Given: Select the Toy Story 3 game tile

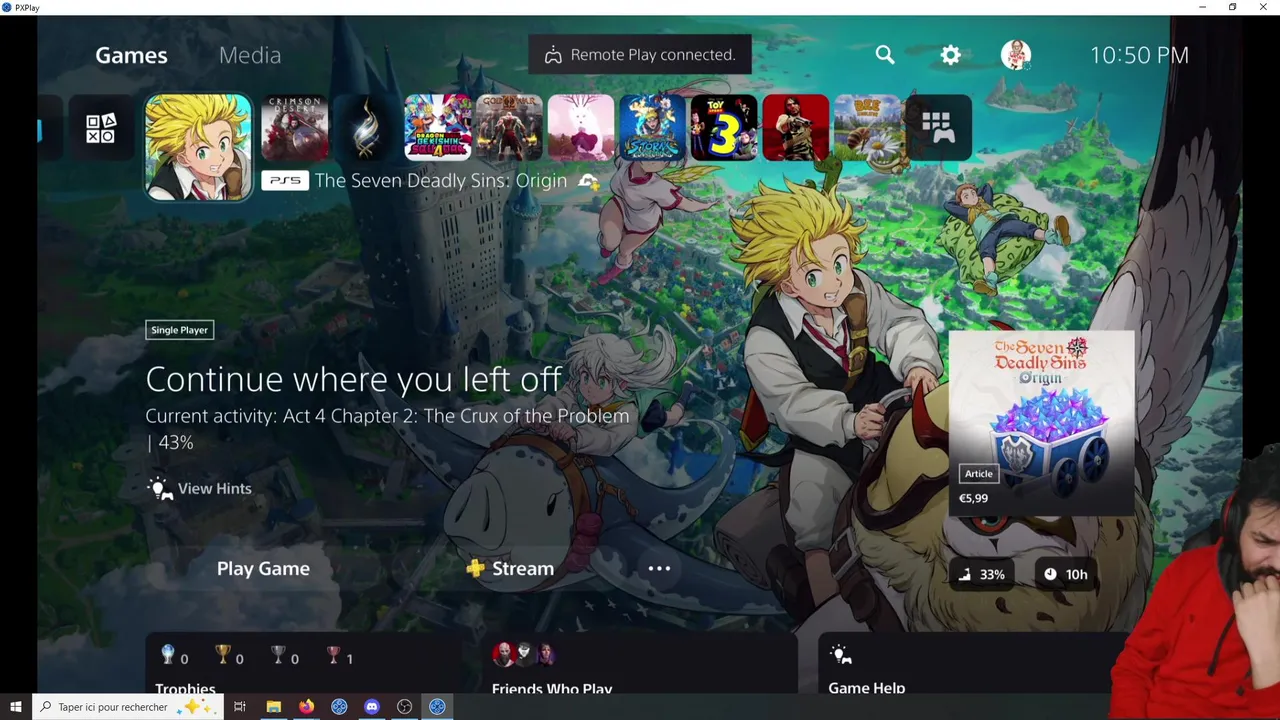Looking at the screenshot, I should (x=724, y=128).
